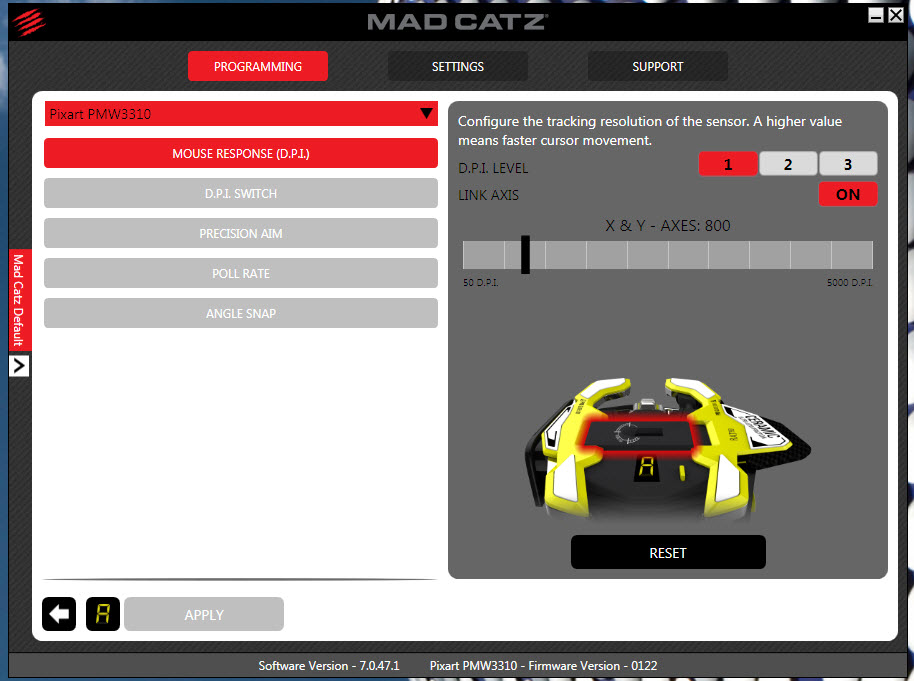Expand the Mad Catz Default side panel arrow

point(19,366)
